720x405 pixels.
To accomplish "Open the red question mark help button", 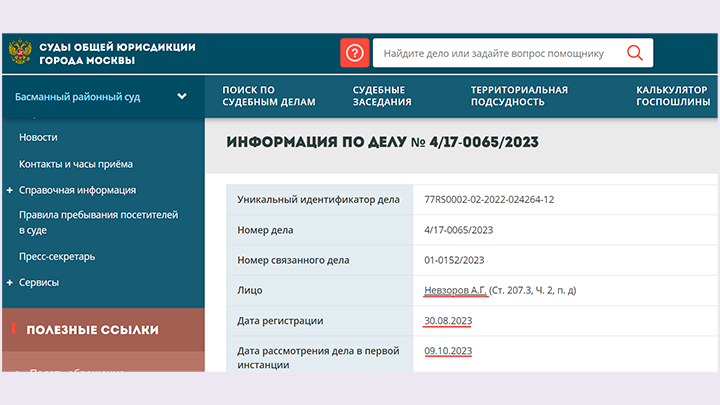I will [x=354, y=53].
